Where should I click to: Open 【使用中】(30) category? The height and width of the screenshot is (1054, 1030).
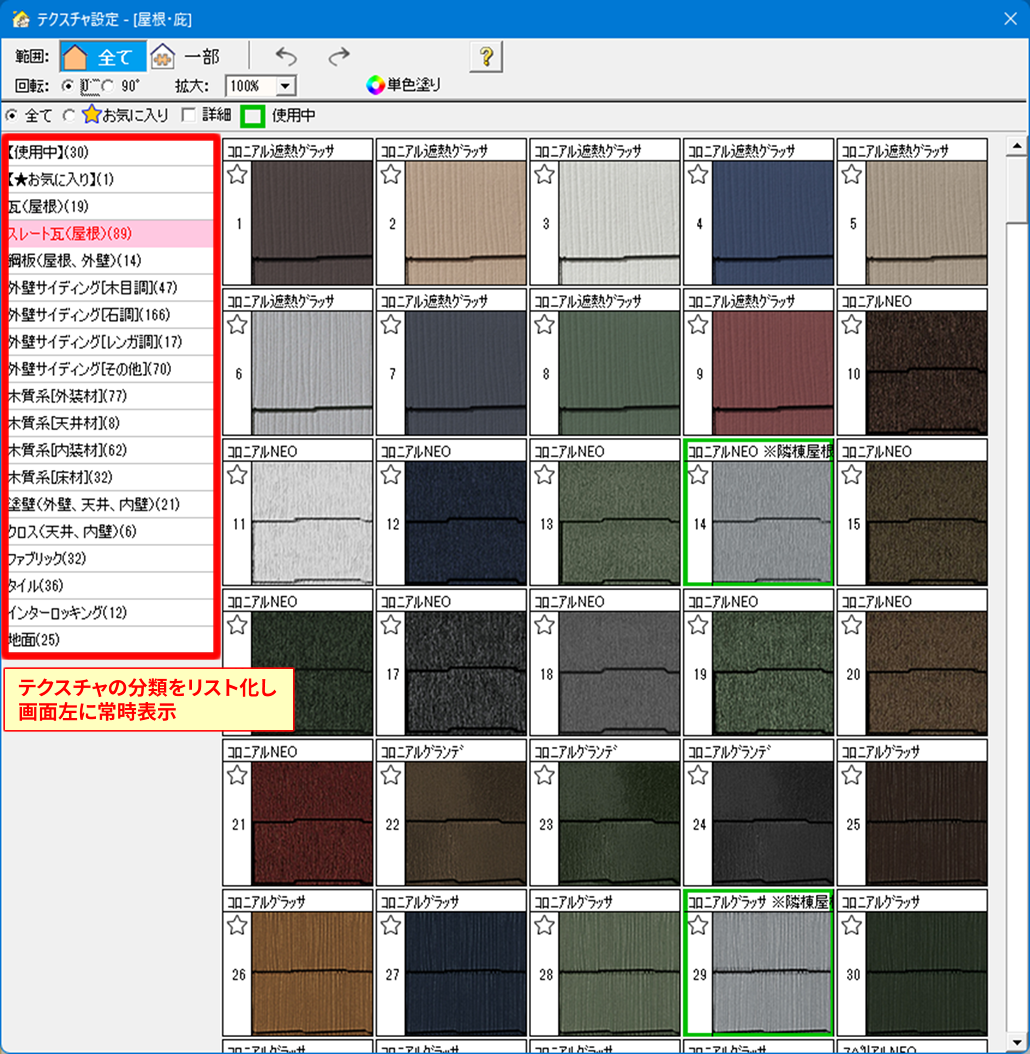[110, 153]
